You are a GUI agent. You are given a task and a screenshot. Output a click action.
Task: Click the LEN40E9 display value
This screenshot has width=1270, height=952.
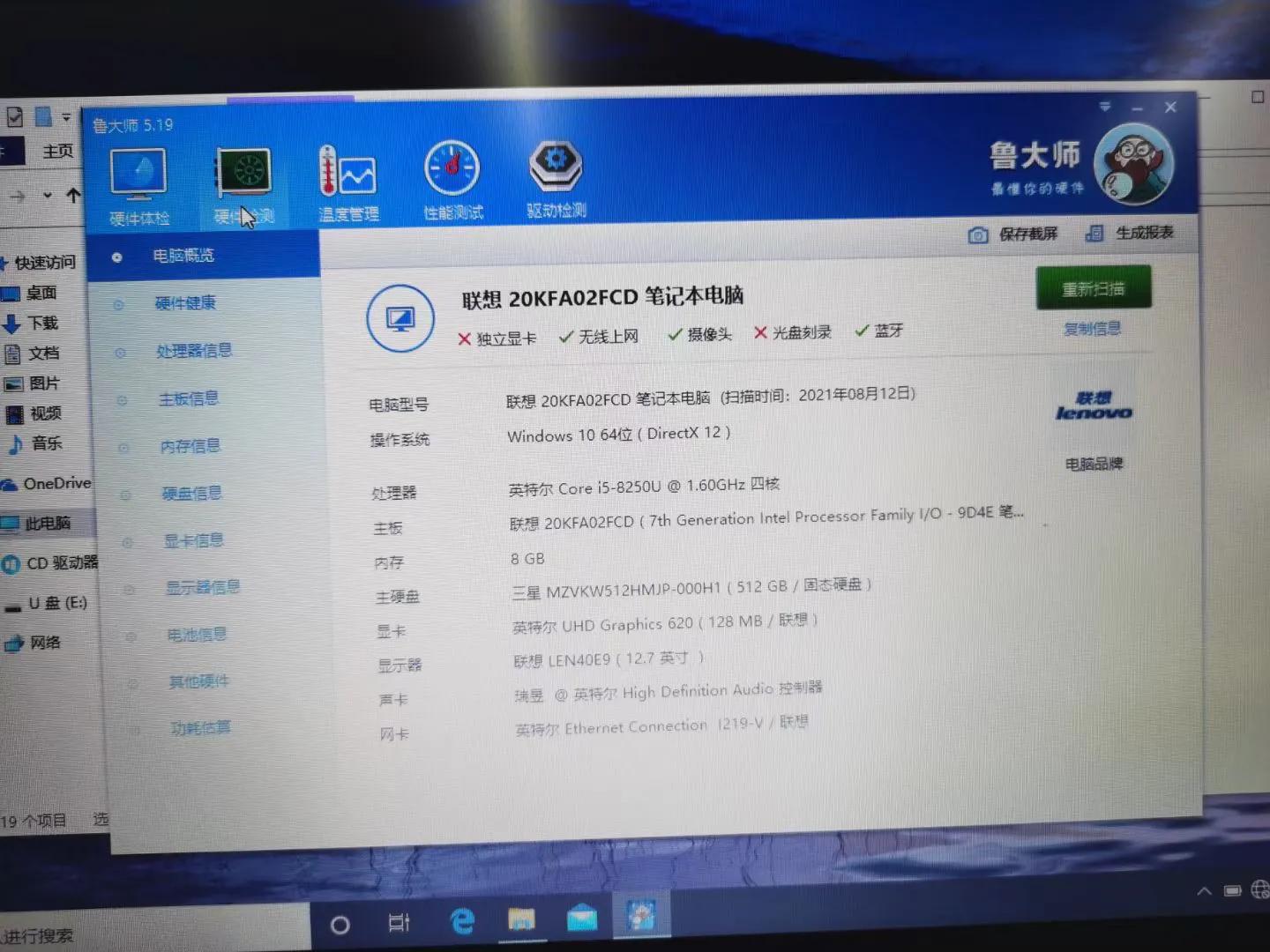coord(609,659)
